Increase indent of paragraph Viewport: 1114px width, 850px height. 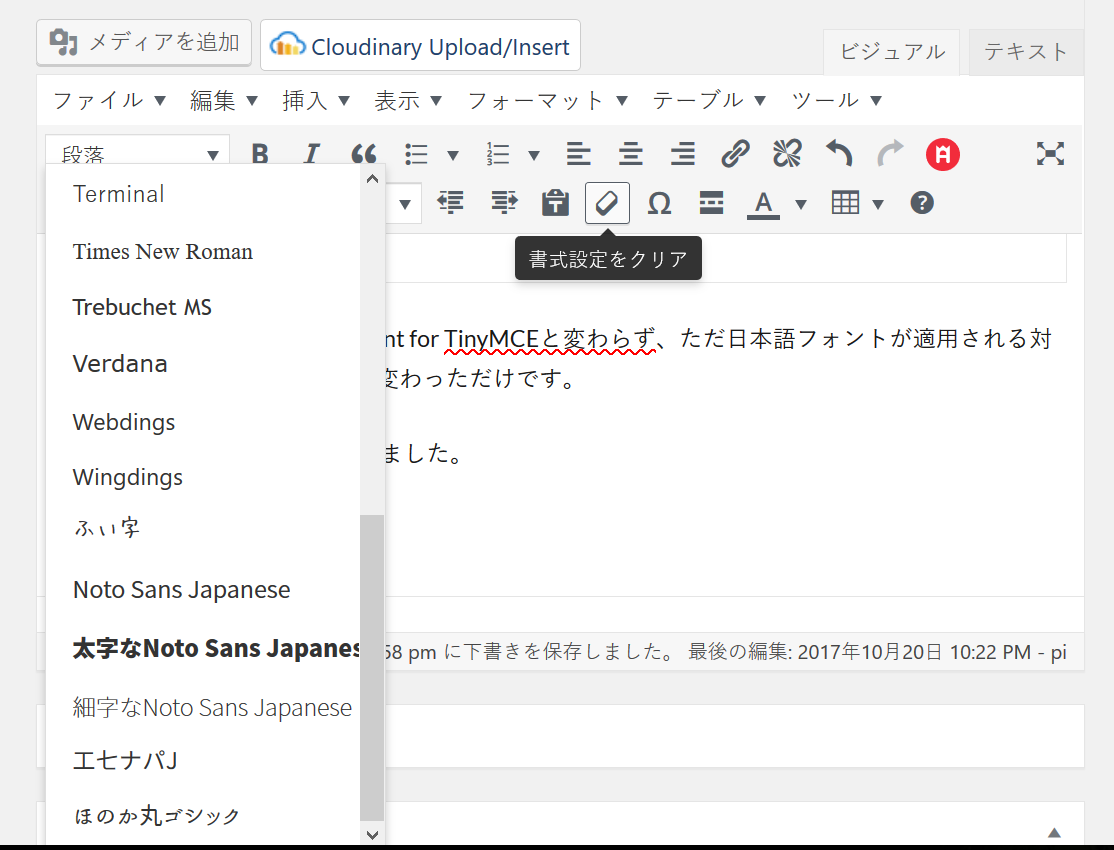[x=504, y=203]
